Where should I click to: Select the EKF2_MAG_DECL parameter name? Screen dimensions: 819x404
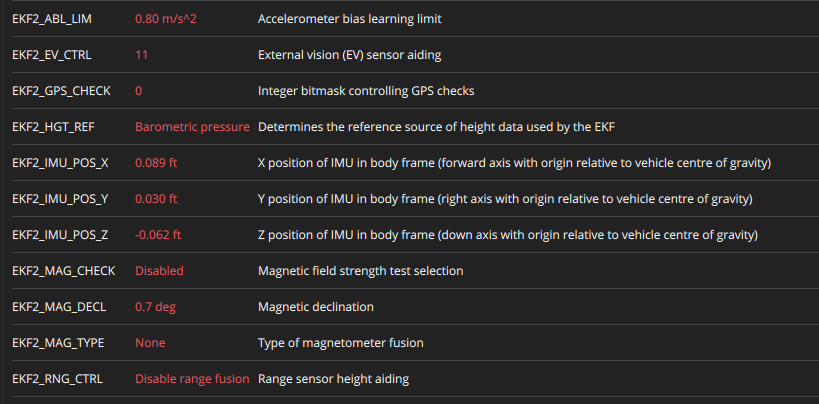click(x=59, y=307)
